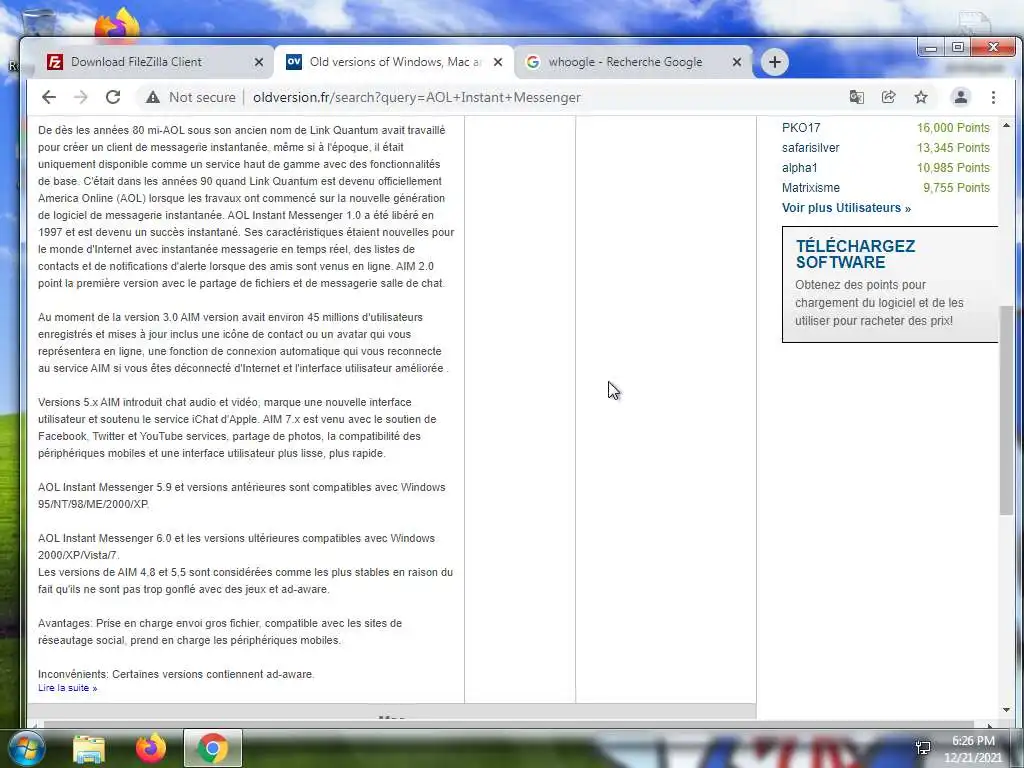Viewport: 1024px width, 768px height.
Task: Click user safarisilver in the ranking
Action: click(x=810, y=148)
